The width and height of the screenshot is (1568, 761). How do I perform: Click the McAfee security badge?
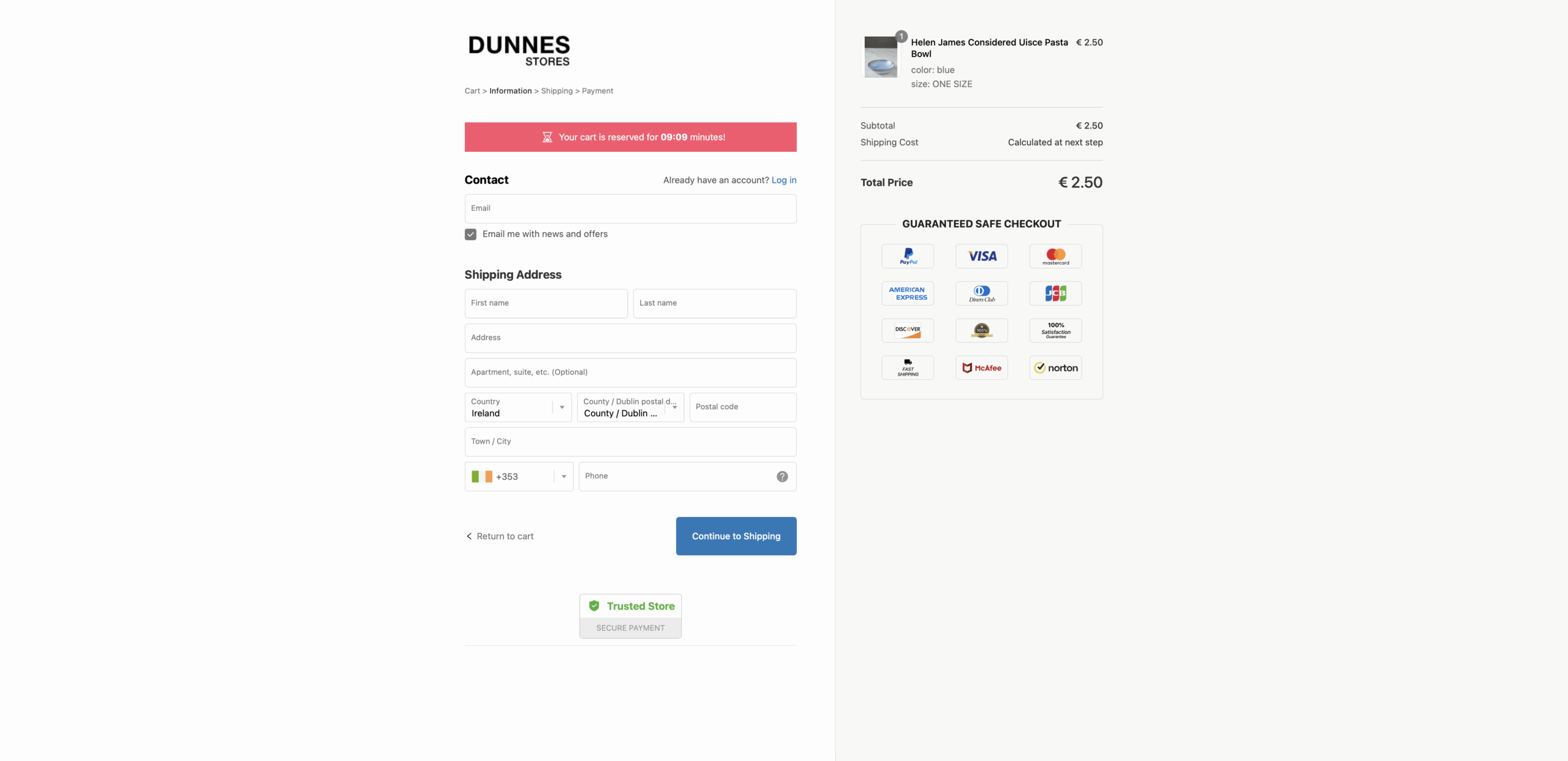982,368
